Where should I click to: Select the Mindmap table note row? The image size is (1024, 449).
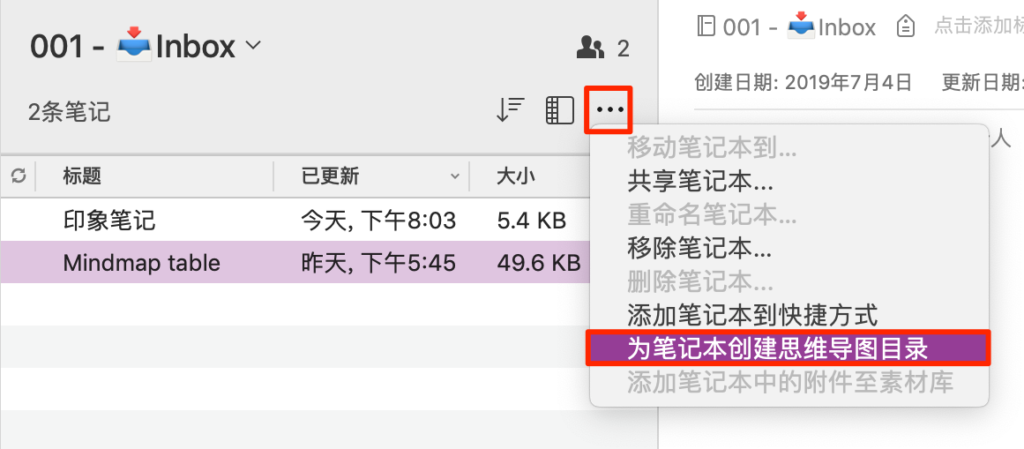[295, 262]
